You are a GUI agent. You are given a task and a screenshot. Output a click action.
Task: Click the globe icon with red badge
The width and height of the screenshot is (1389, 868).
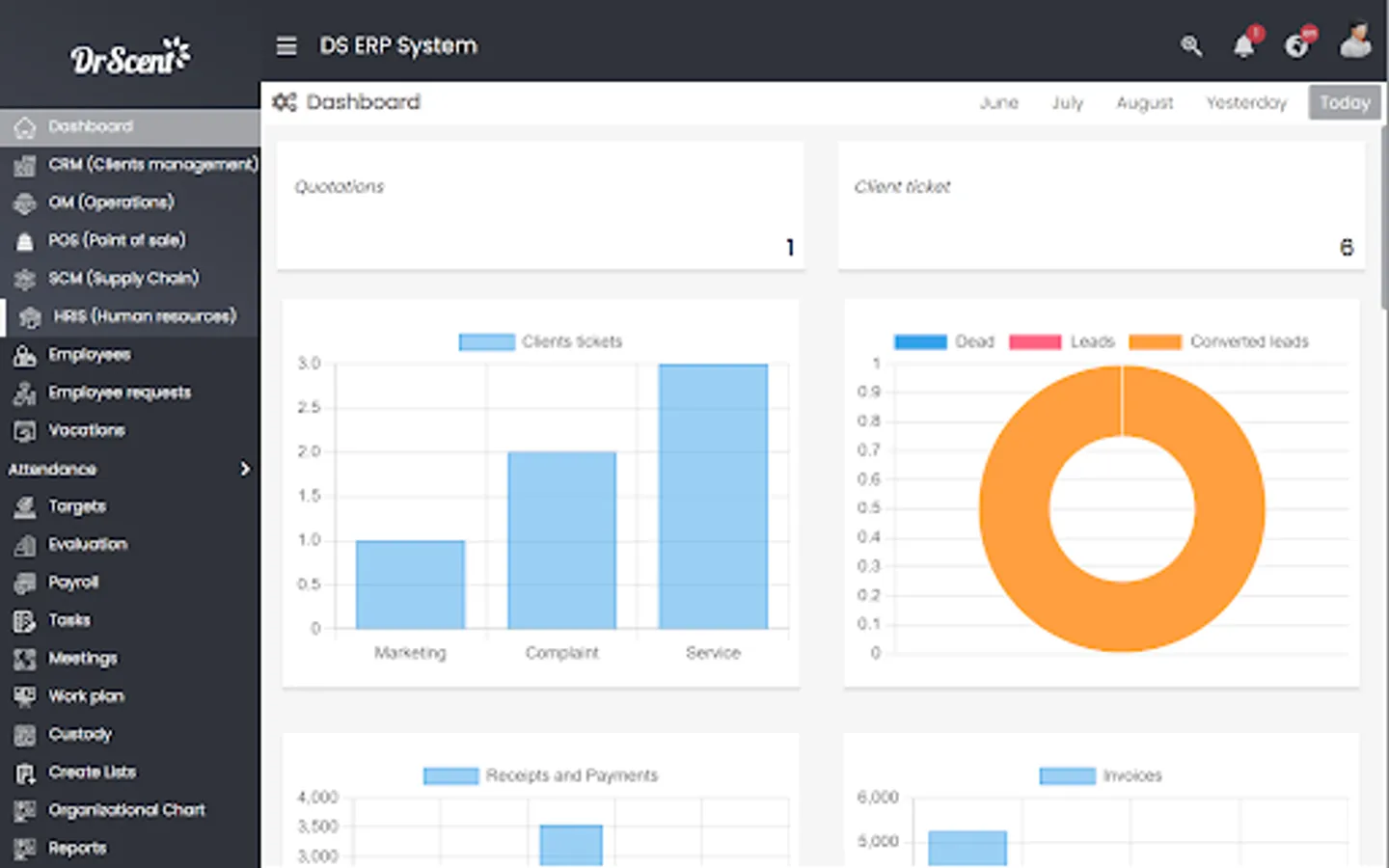click(x=1298, y=46)
